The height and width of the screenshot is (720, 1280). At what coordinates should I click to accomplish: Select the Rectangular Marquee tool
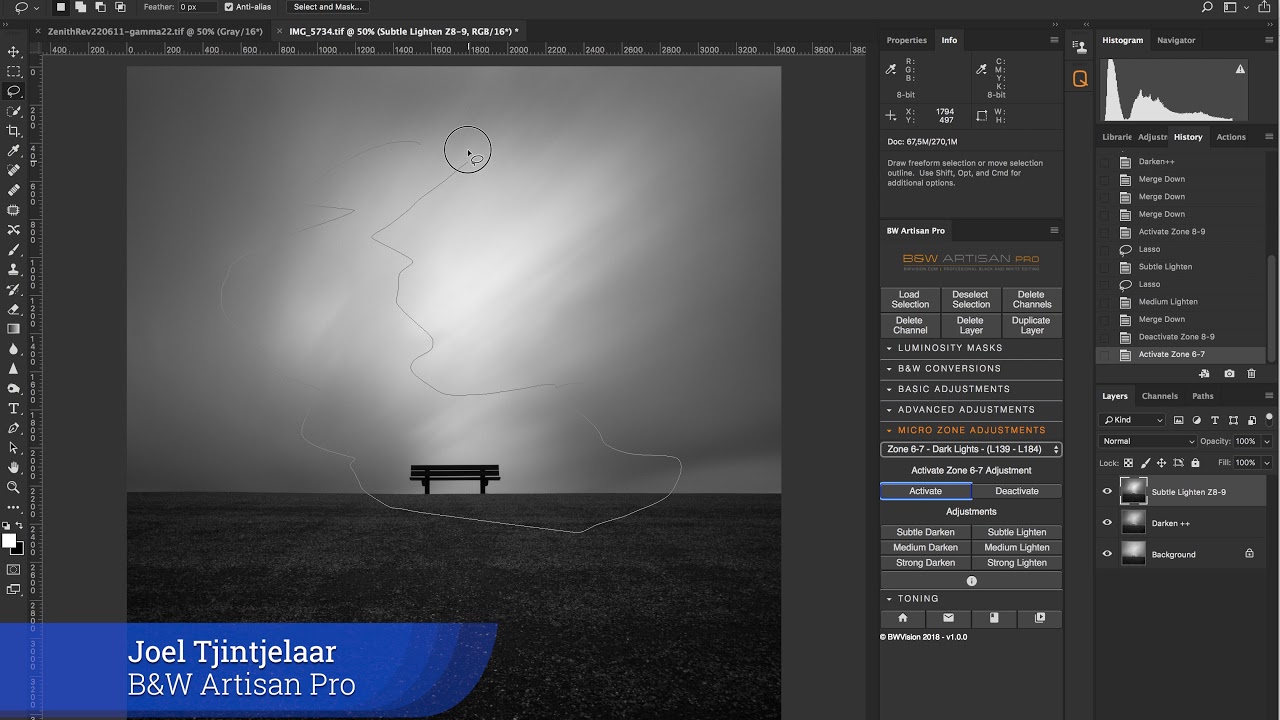(x=14, y=71)
